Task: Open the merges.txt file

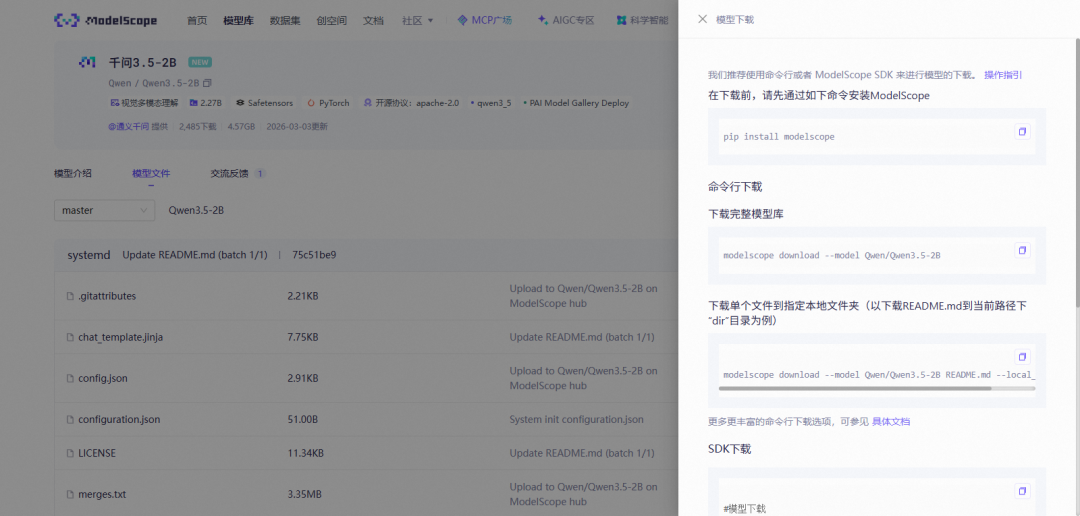Action: click(102, 495)
